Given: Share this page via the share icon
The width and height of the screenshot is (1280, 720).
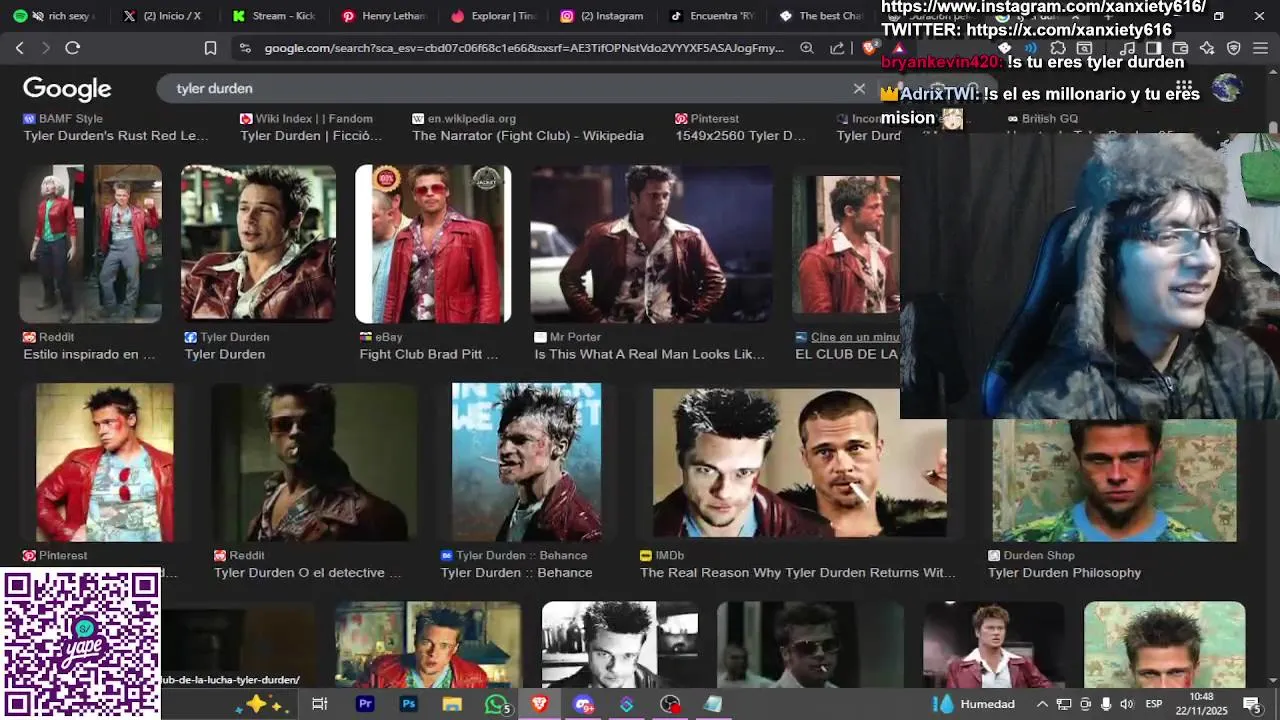Looking at the screenshot, I should 837,48.
